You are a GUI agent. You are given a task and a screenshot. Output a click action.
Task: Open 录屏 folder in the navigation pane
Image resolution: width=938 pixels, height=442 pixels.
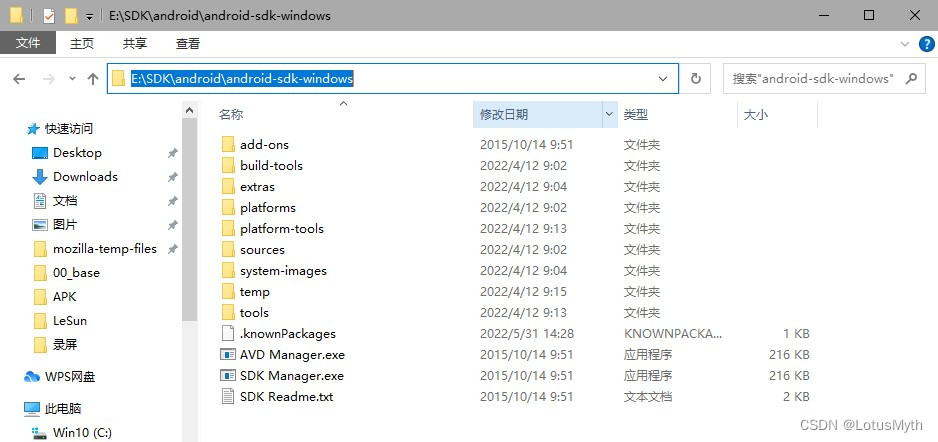65,345
